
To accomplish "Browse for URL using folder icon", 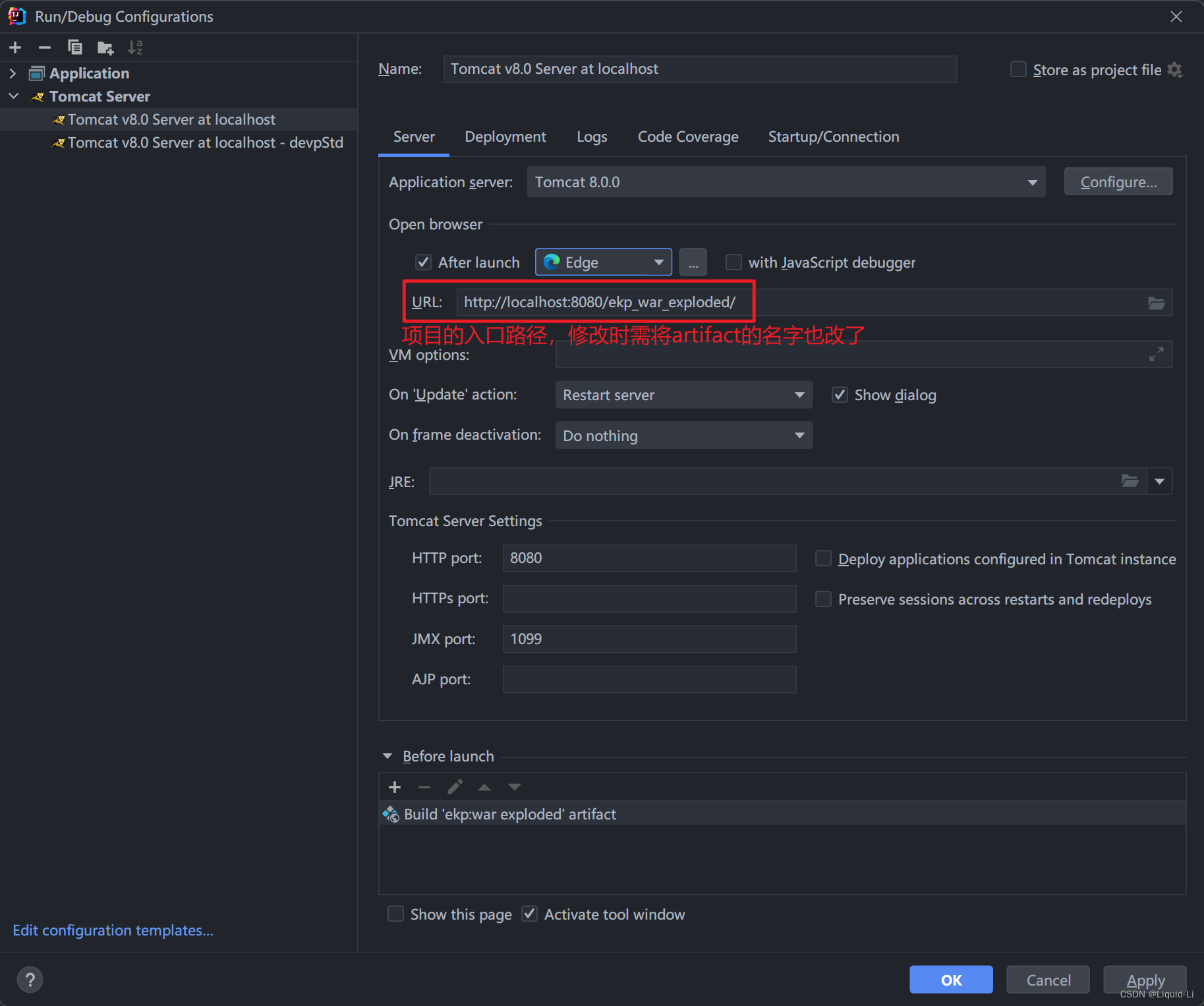I will point(1157,303).
